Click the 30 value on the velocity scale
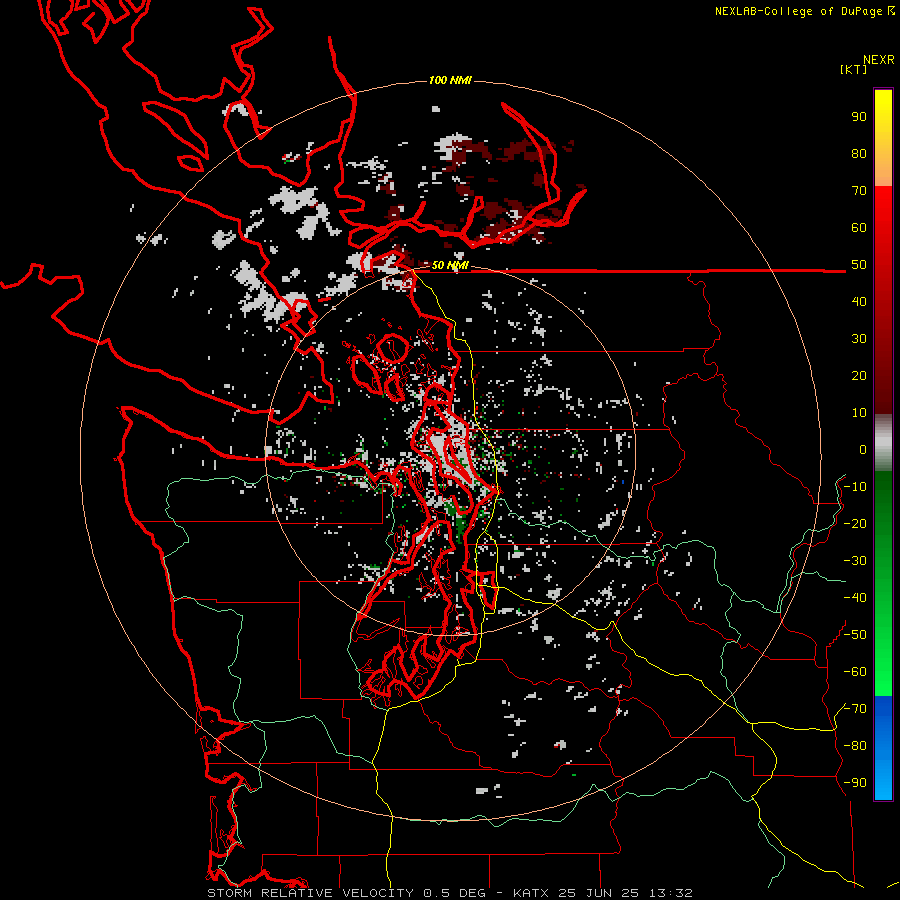This screenshot has height=900, width=900. [x=859, y=339]
